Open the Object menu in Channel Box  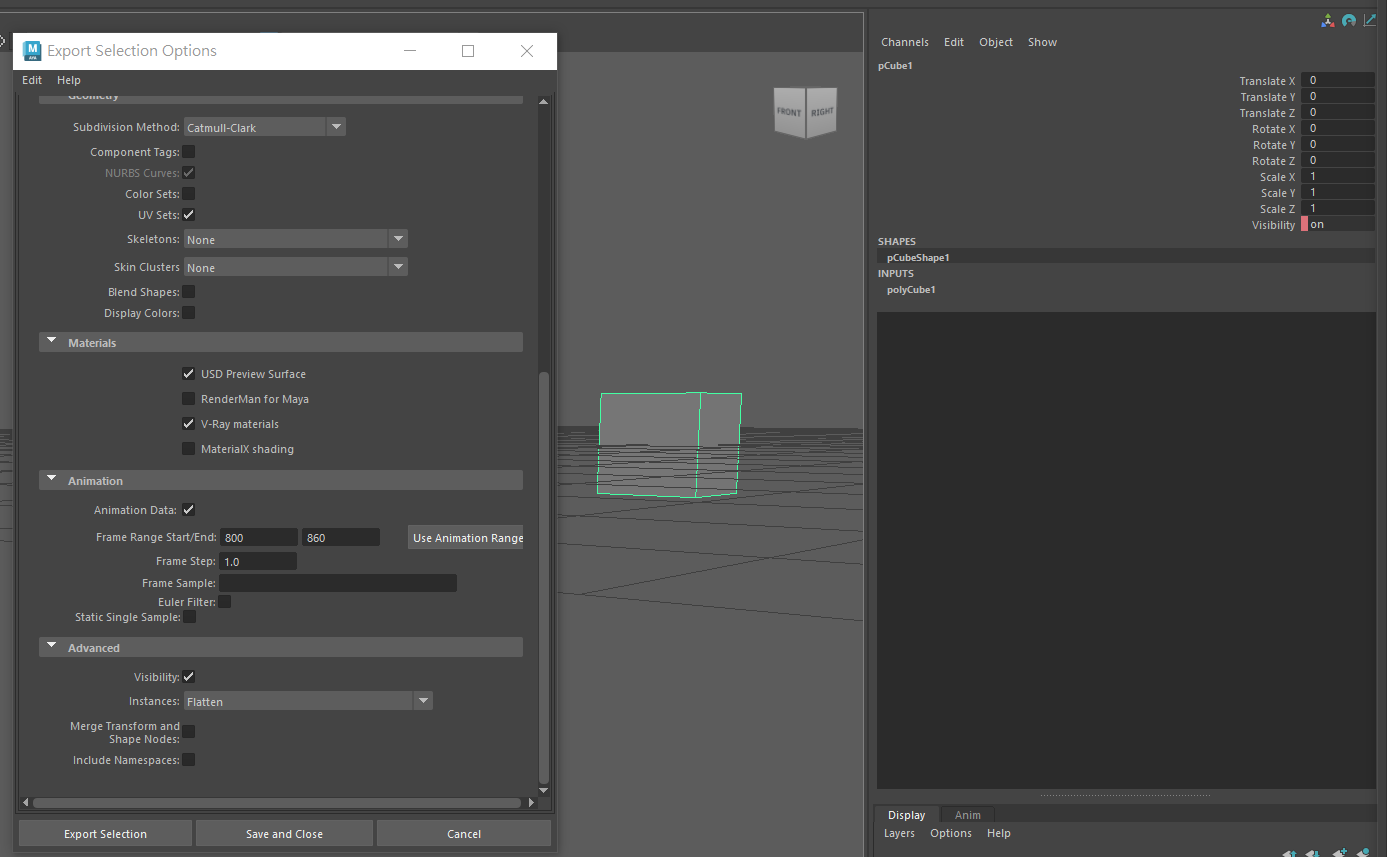(x=996, y=42)
